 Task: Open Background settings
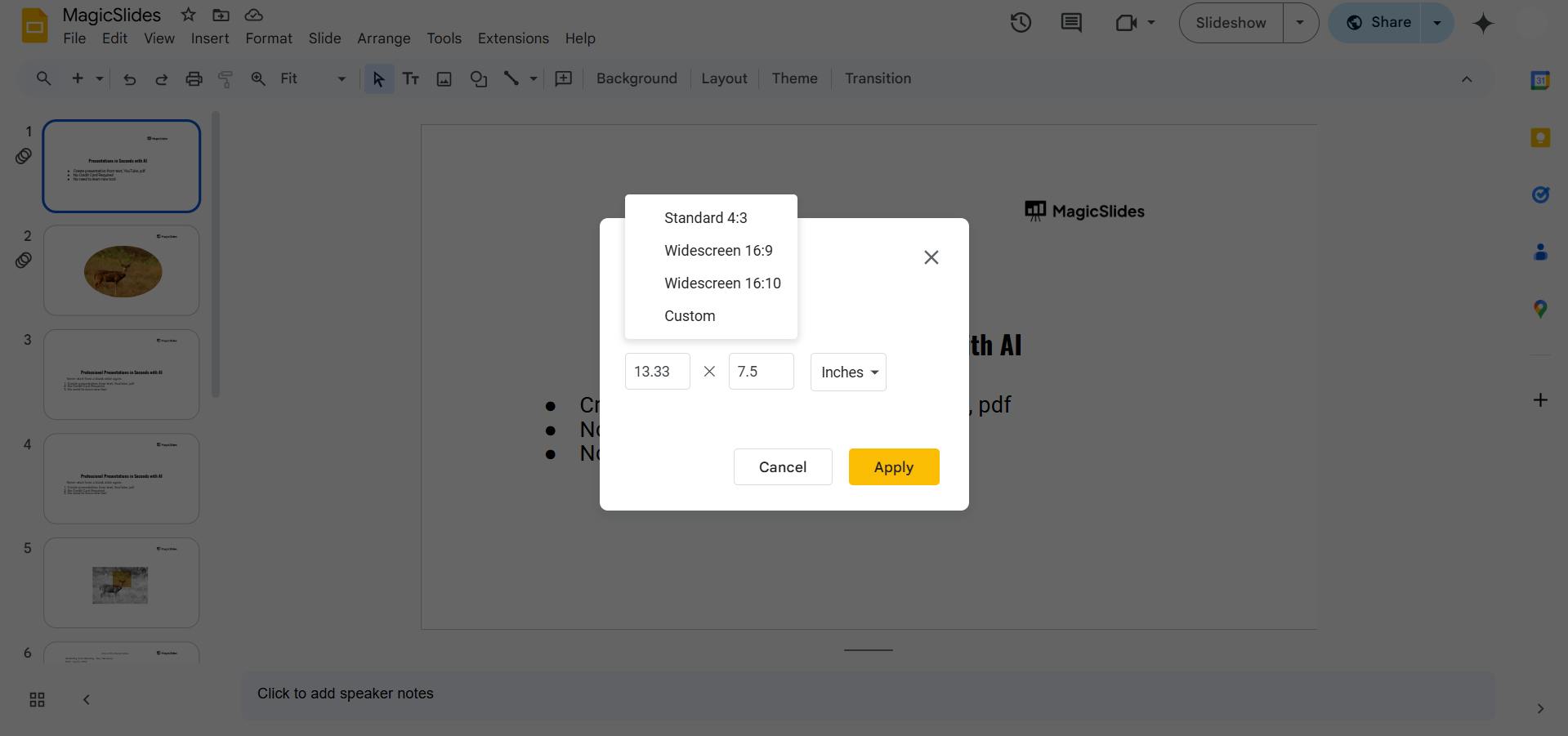pos(637,78)
